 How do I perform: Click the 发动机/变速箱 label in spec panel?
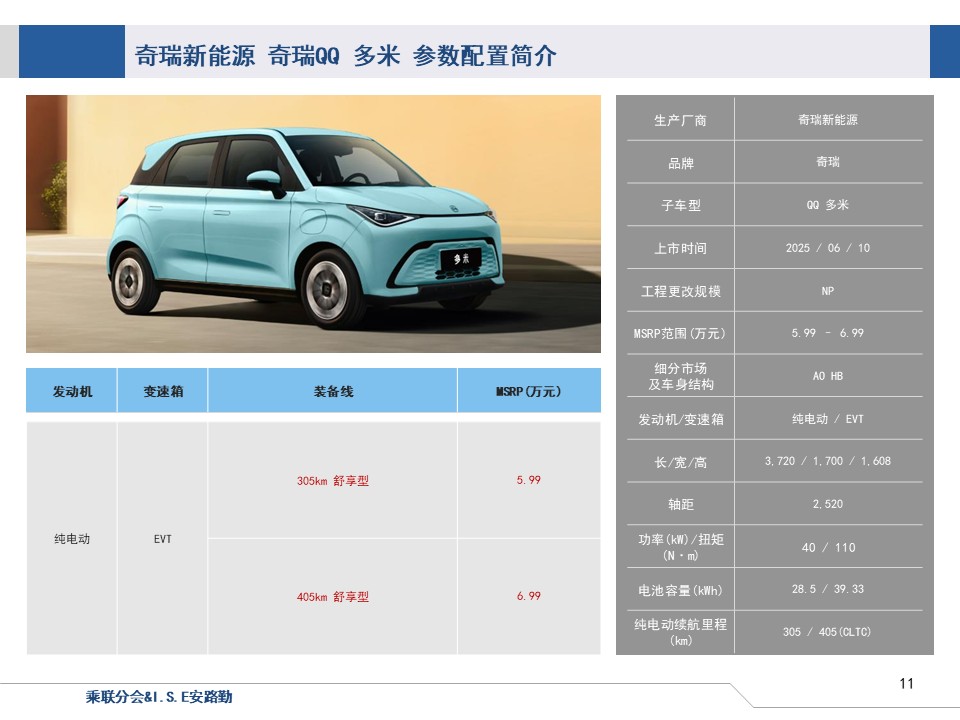click(680, 419)
